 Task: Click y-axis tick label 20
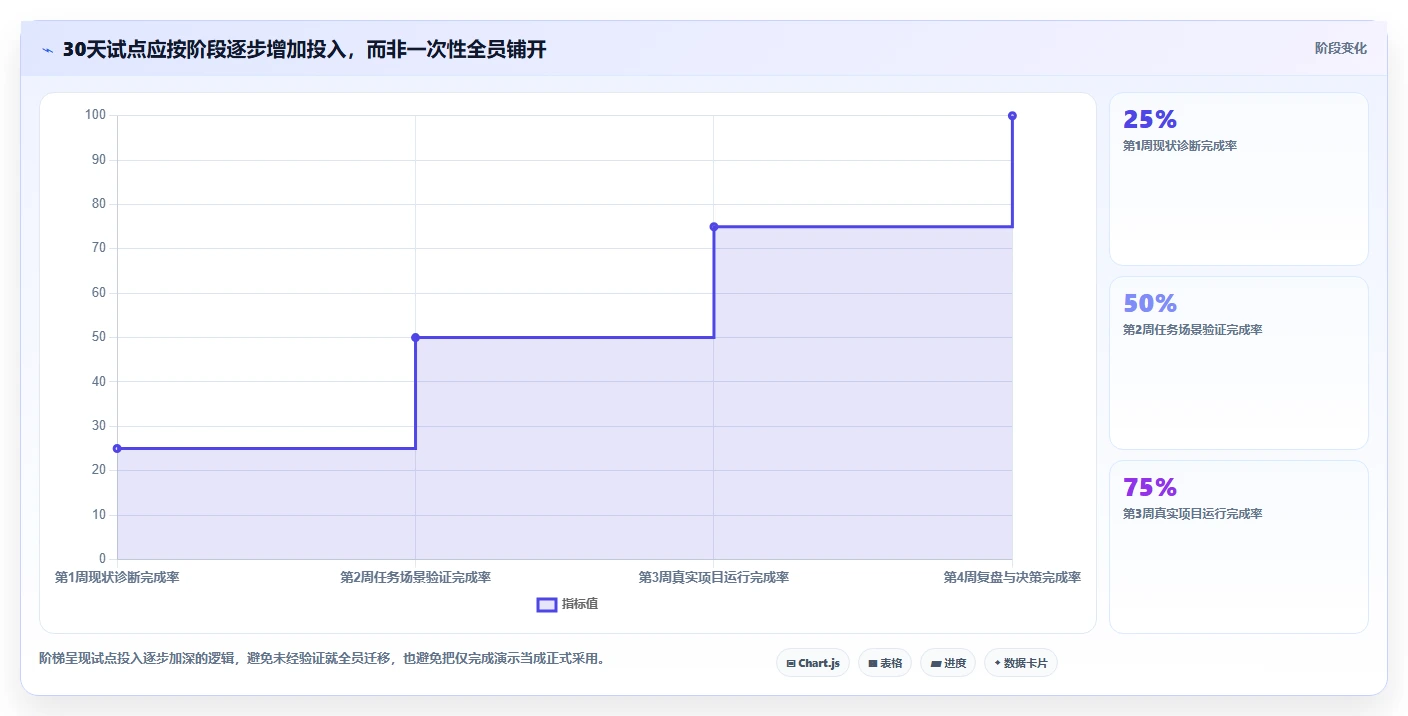coord(99,470)
